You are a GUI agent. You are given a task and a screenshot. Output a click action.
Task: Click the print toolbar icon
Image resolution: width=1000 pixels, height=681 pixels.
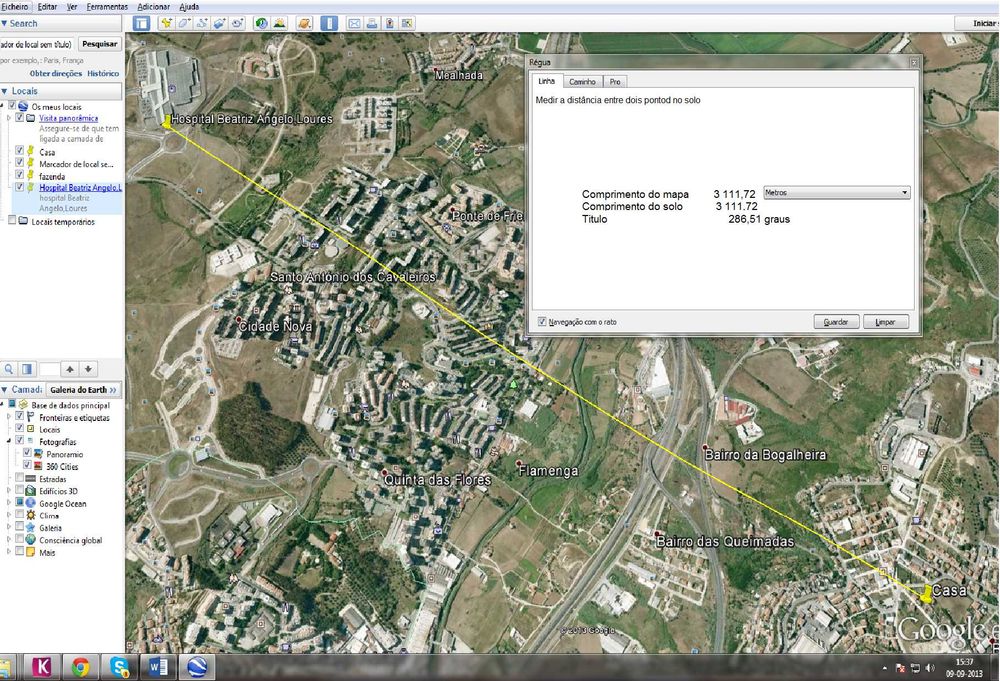pyautogui.click(x=372, y=24)
